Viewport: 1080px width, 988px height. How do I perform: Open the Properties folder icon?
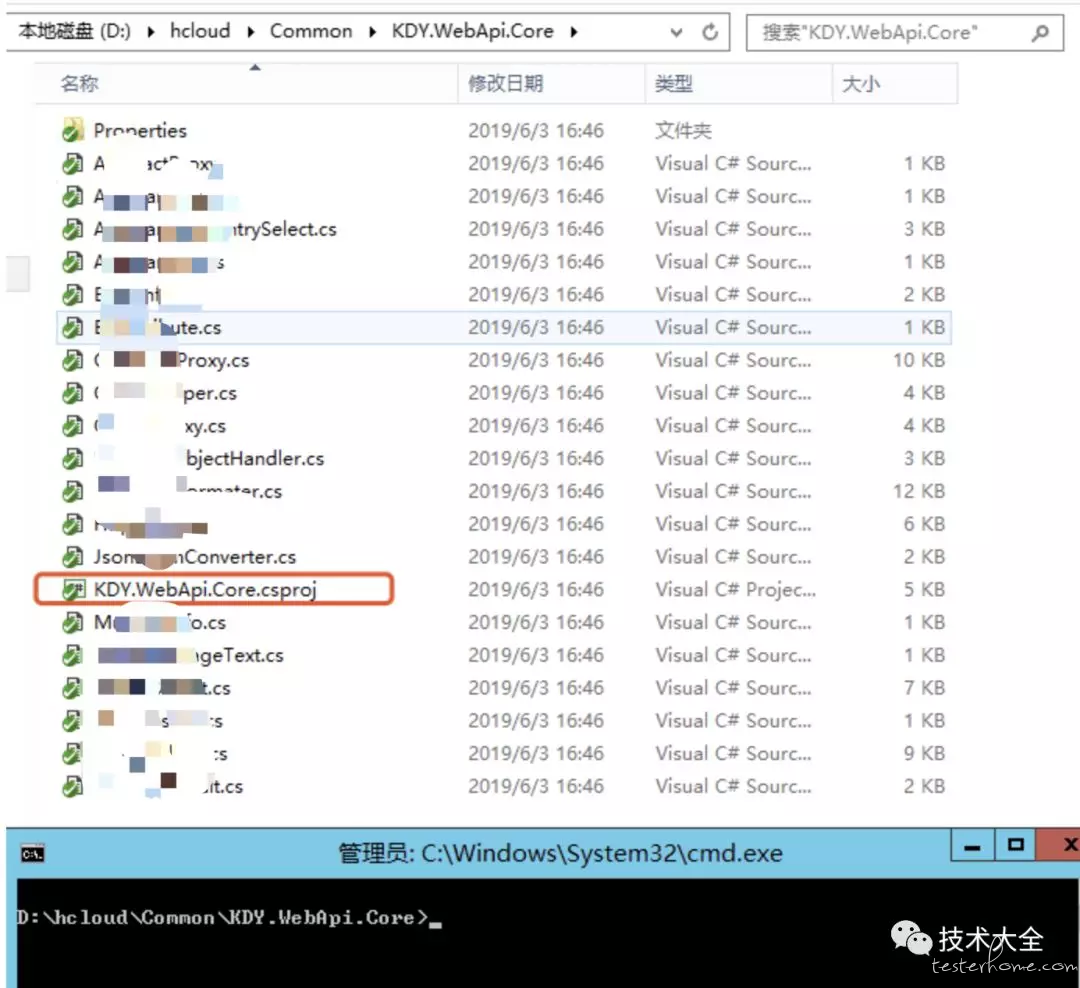72,130
